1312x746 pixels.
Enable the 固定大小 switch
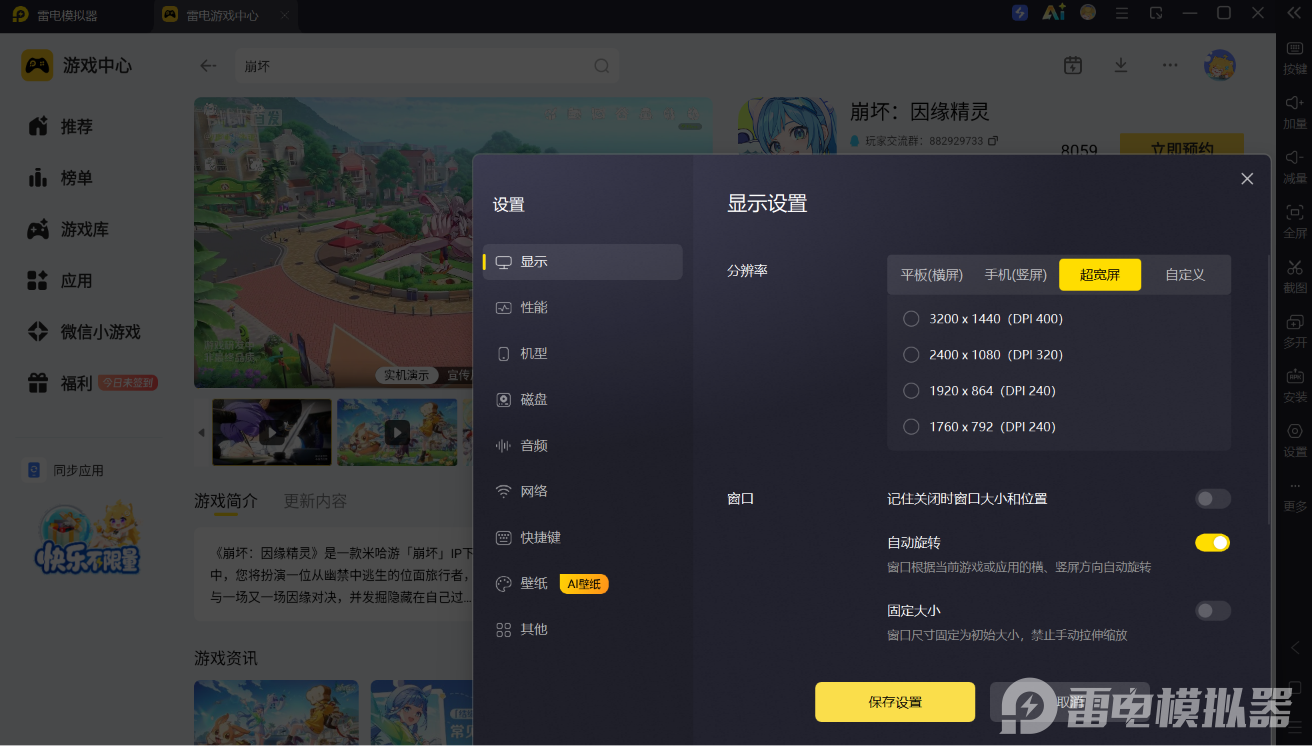pos(1213,611)
